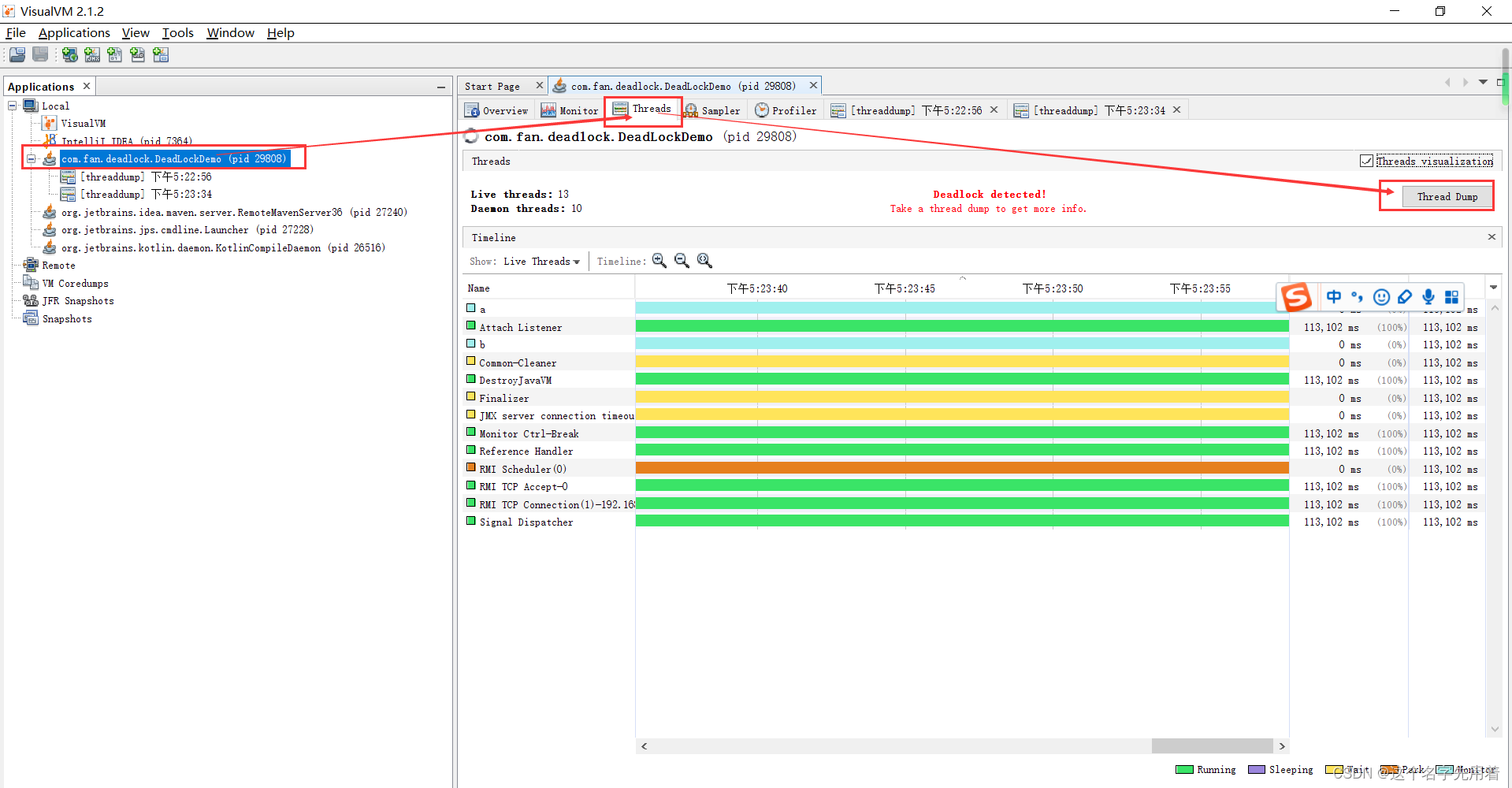Viewport: 1512px width, 788px height.
Task: Open the File menu
Action: tap(16, 32)
